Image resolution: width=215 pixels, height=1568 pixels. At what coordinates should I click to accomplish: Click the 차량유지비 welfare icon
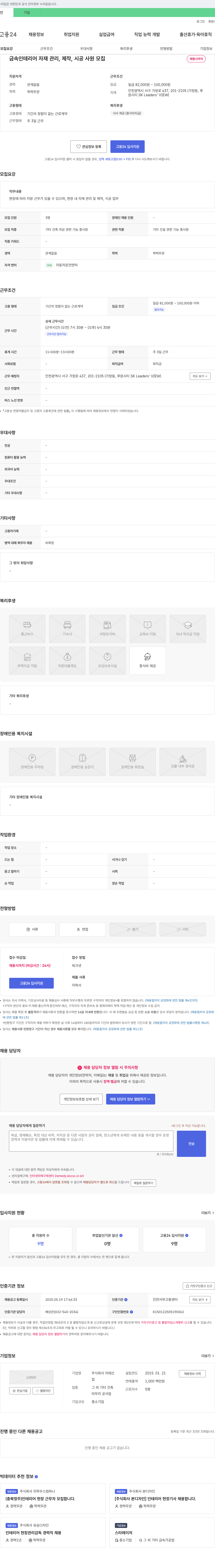click(107, 628)
